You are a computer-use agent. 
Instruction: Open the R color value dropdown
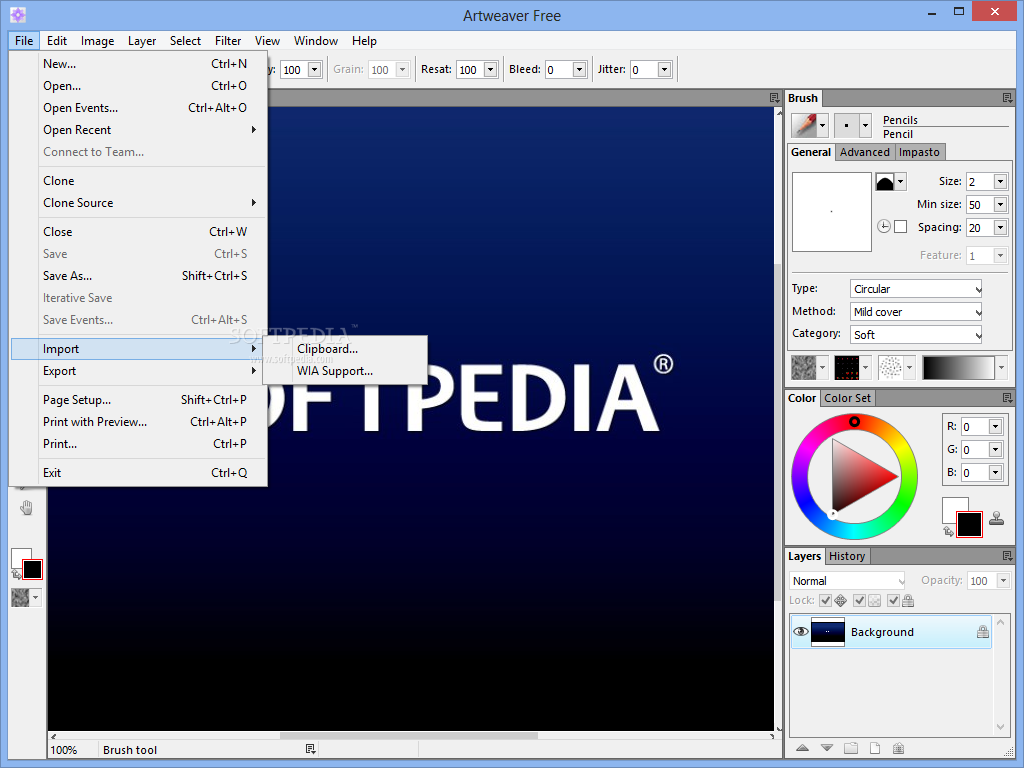[x=995, y=426]
